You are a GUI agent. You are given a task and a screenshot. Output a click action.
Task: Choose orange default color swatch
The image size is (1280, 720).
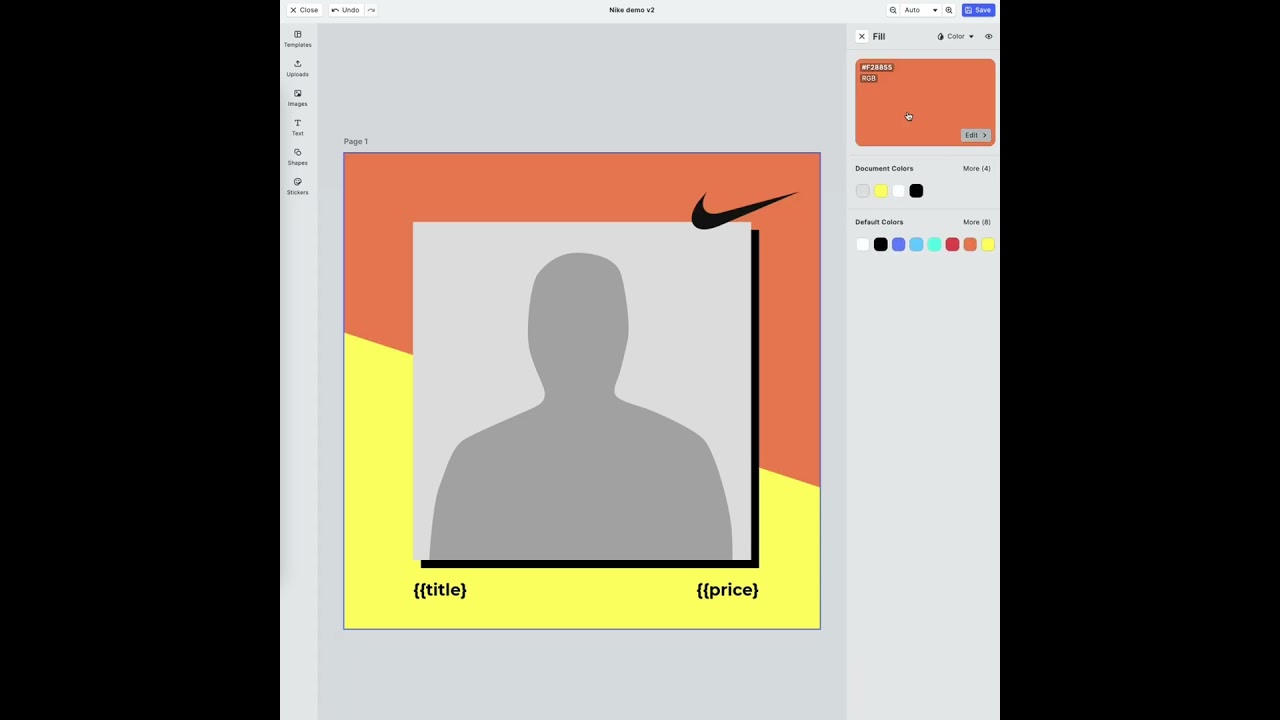point(970,244)
